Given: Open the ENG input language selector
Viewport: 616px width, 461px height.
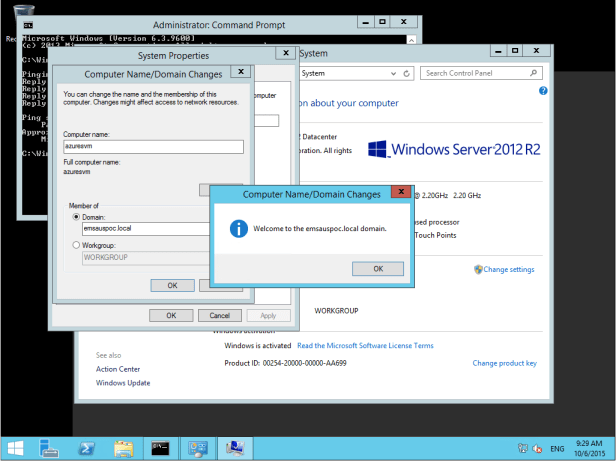Looking at the screenshot, I should pos(557,449).
